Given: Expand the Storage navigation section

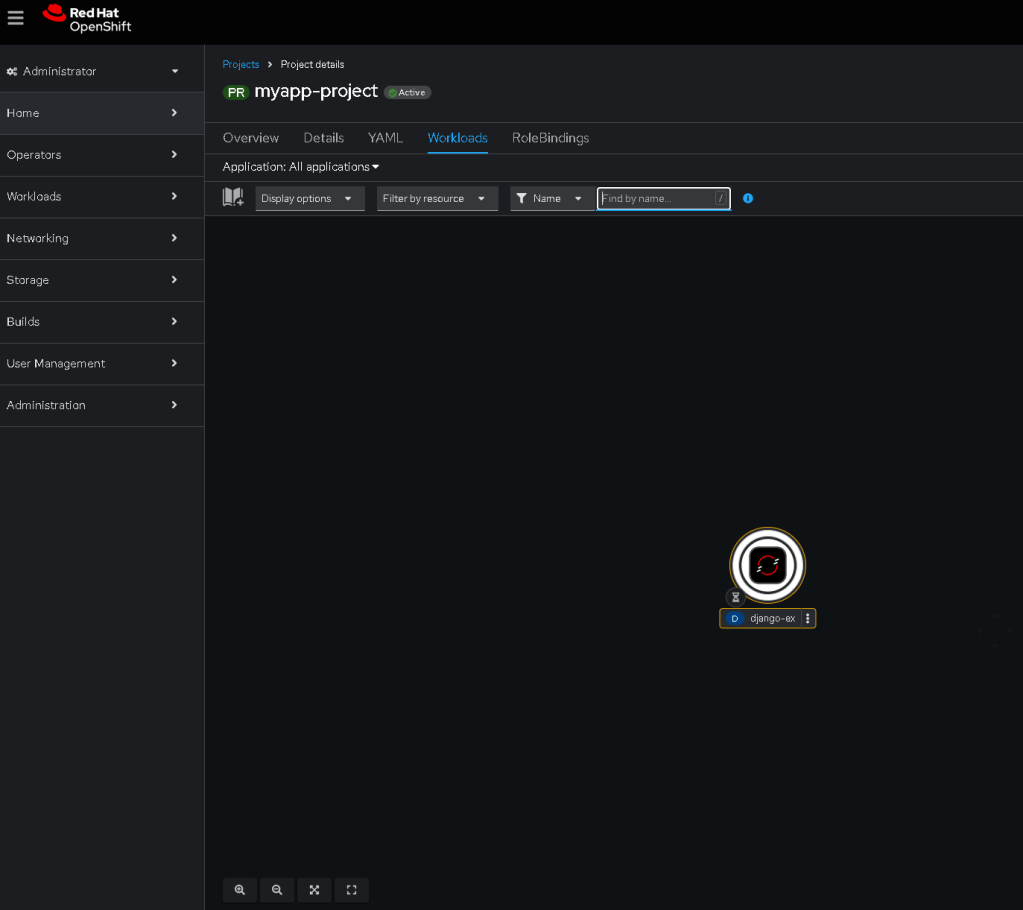Looking at the screenshot, I should tap(102, 280).
